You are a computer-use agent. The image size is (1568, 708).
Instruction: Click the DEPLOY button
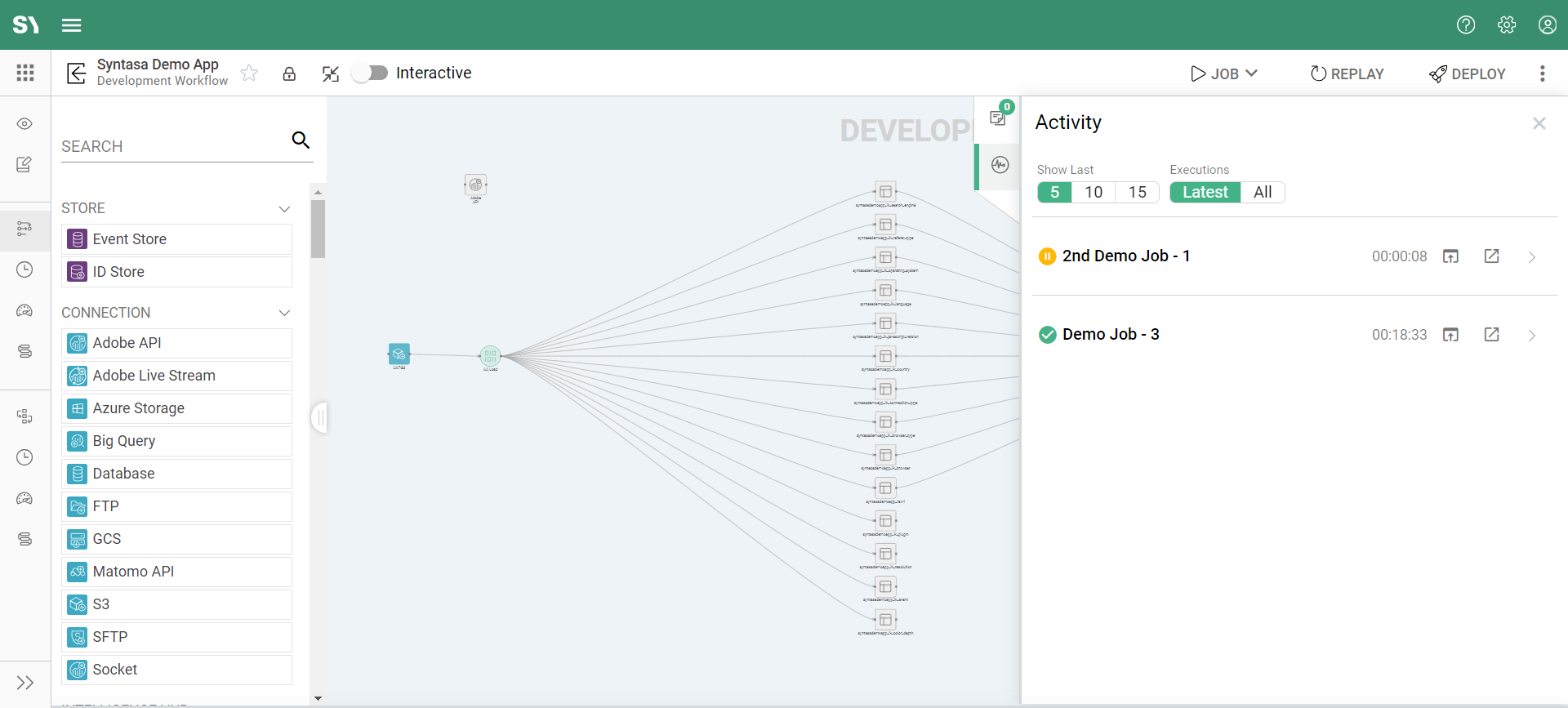(x=1468, y=73)
